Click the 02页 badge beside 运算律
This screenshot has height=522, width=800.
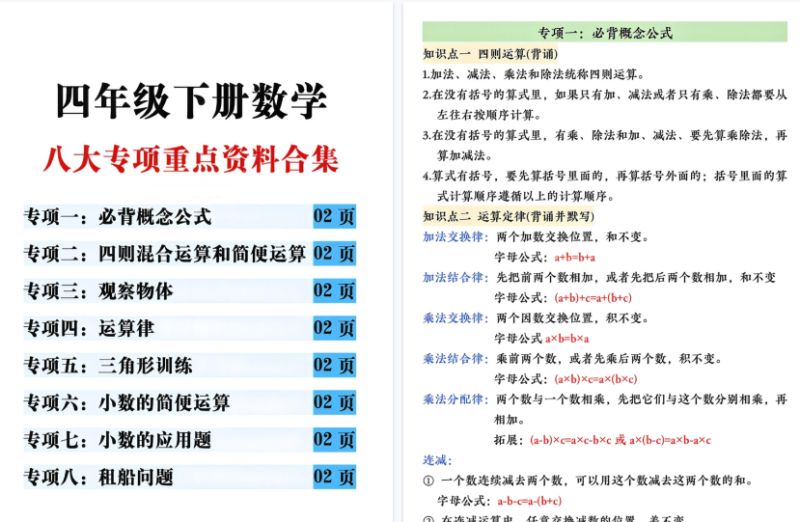pyautogui.click(x=334, y=328)
